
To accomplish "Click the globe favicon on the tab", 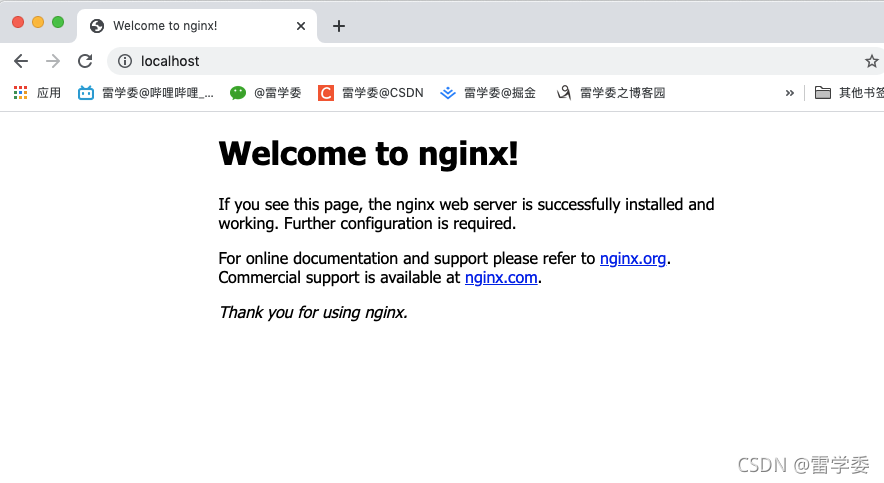I will pos(97,26).
